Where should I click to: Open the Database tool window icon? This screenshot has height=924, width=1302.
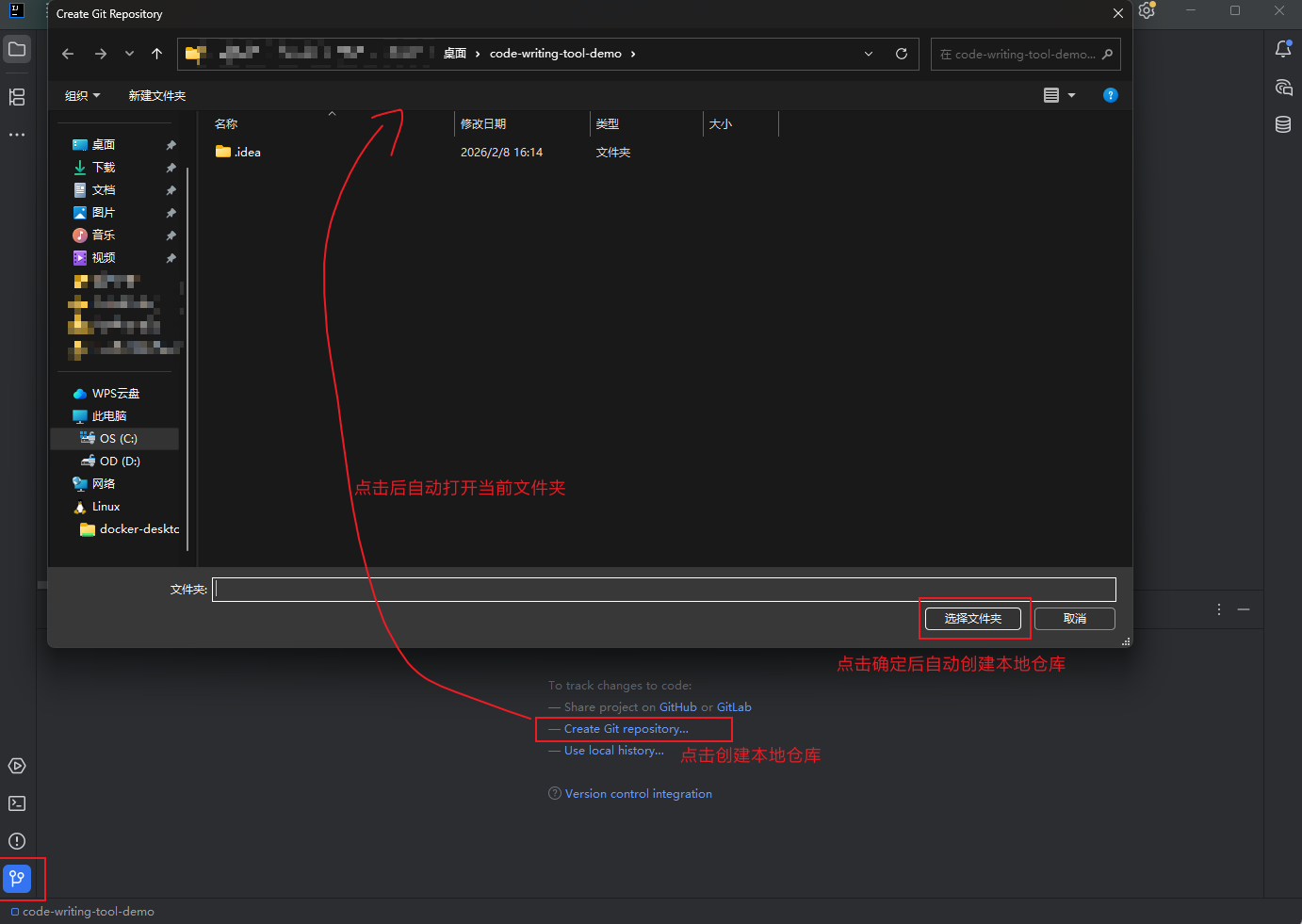tap(1283, 124)
